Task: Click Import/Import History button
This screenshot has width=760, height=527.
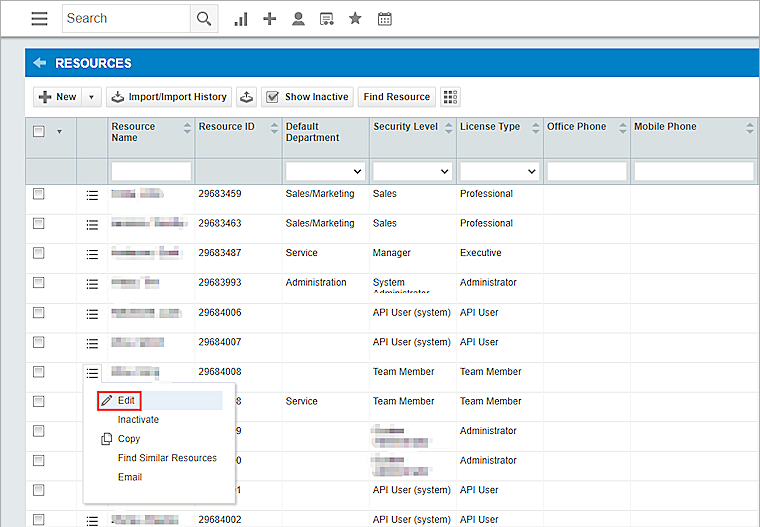Action: point(169,97)
